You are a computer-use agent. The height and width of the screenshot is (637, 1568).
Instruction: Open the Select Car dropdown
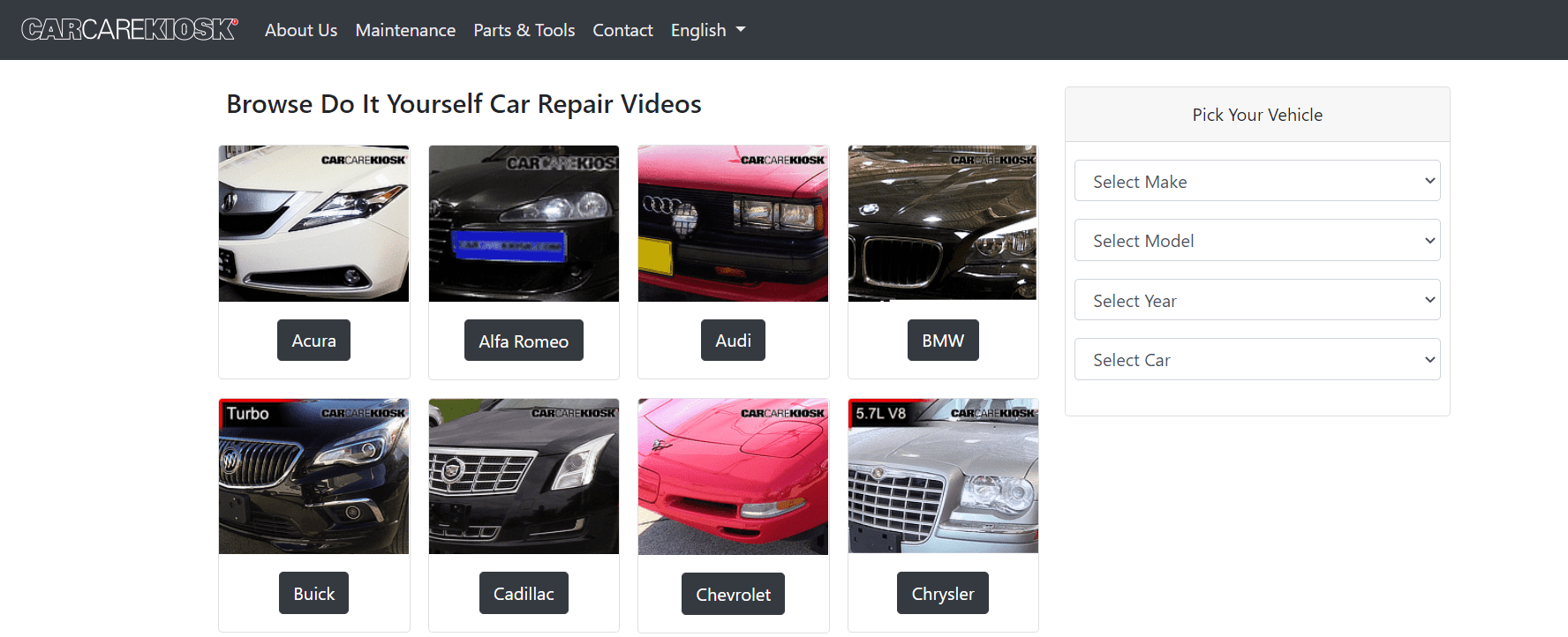(x=1257, y=359)
